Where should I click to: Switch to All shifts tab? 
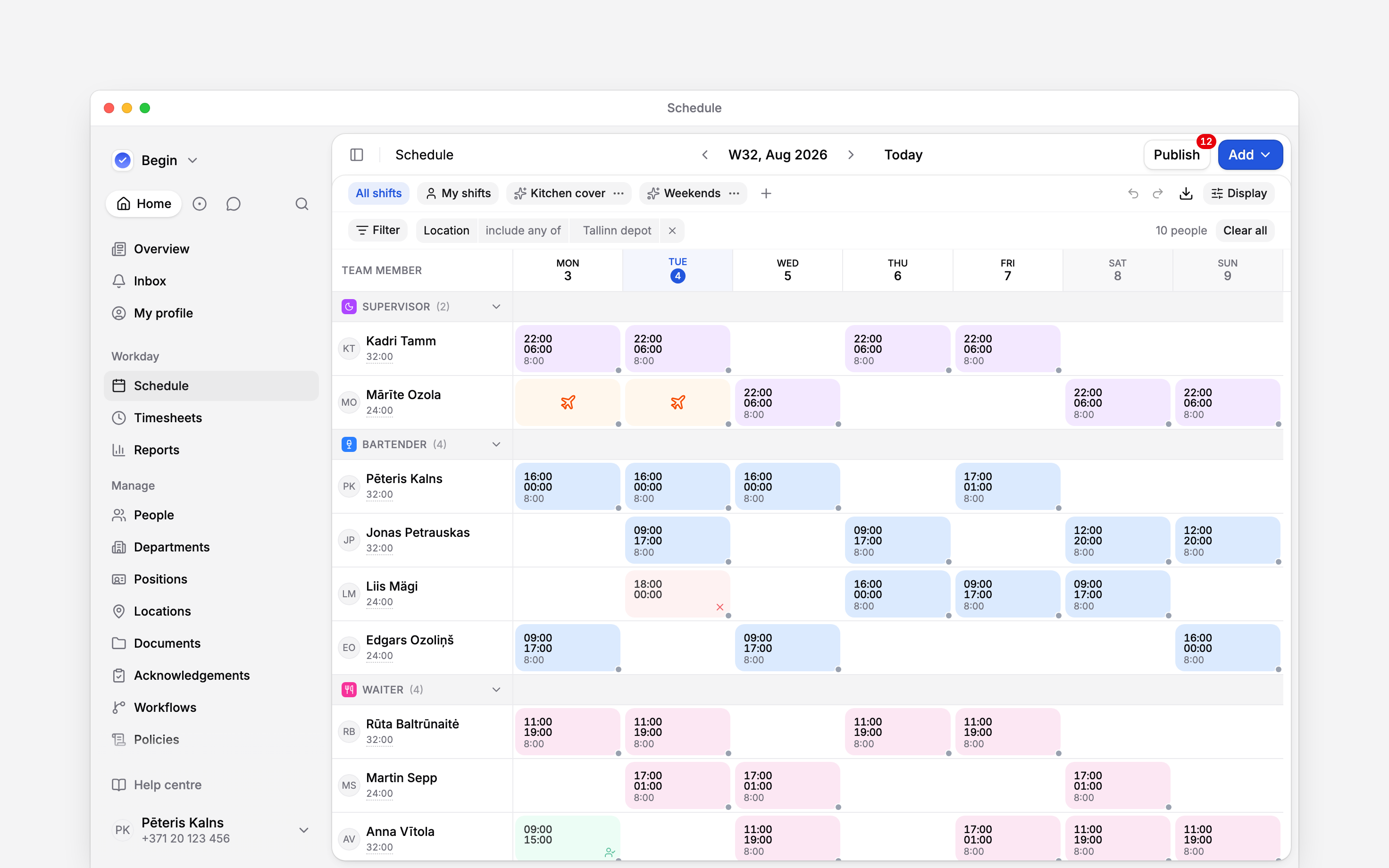click(x=378, y=193)
